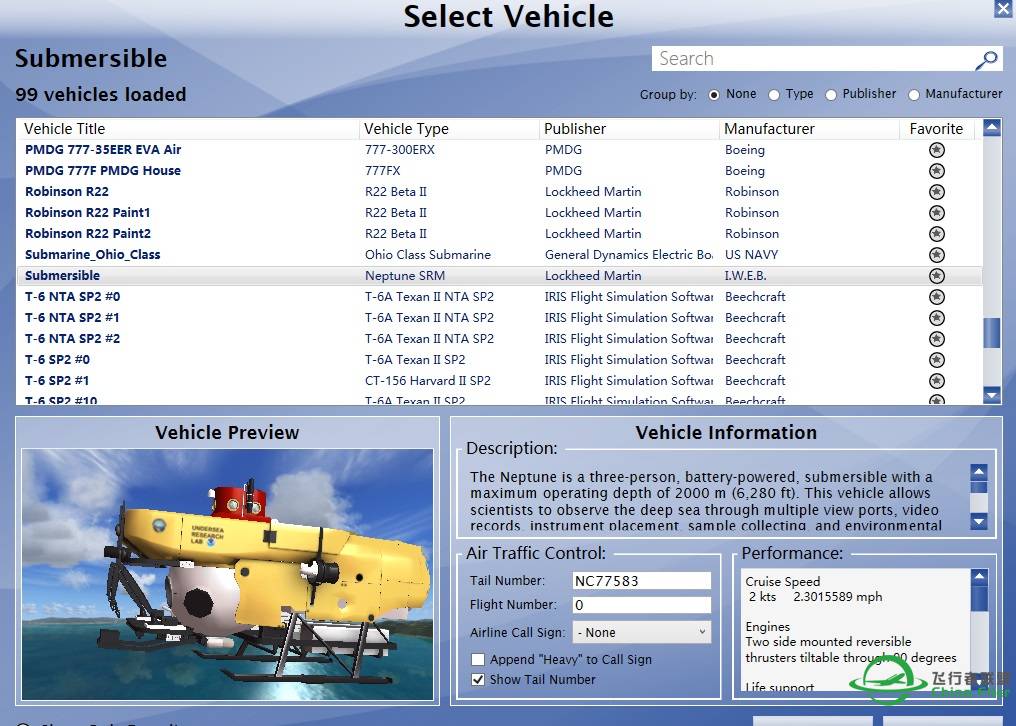Group vehicles by Manufacturer
The height and width of the screenshot is (726, 1016).
[914, 95]
